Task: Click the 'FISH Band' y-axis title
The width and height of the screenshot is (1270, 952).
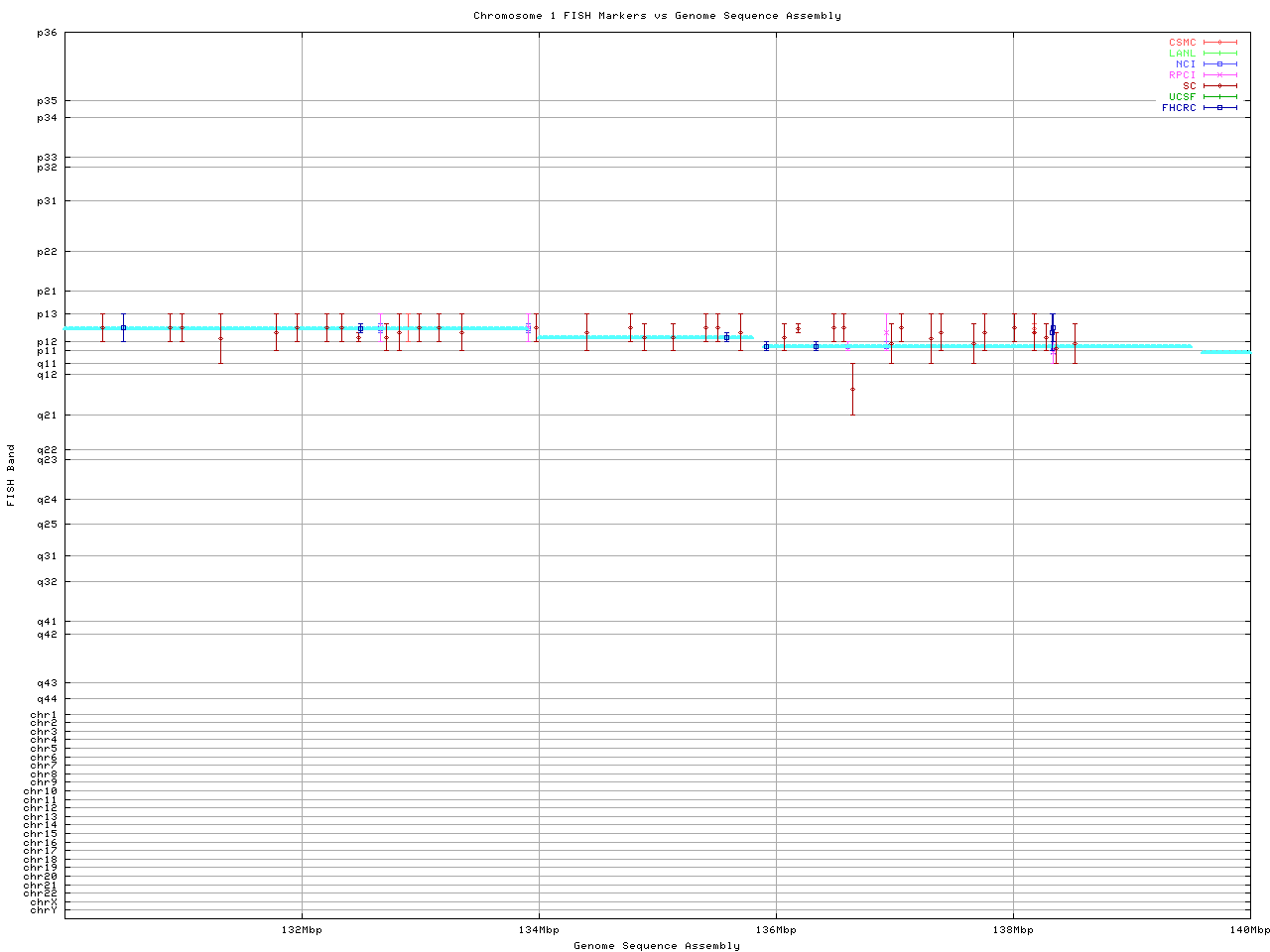Action: point(12,475)
